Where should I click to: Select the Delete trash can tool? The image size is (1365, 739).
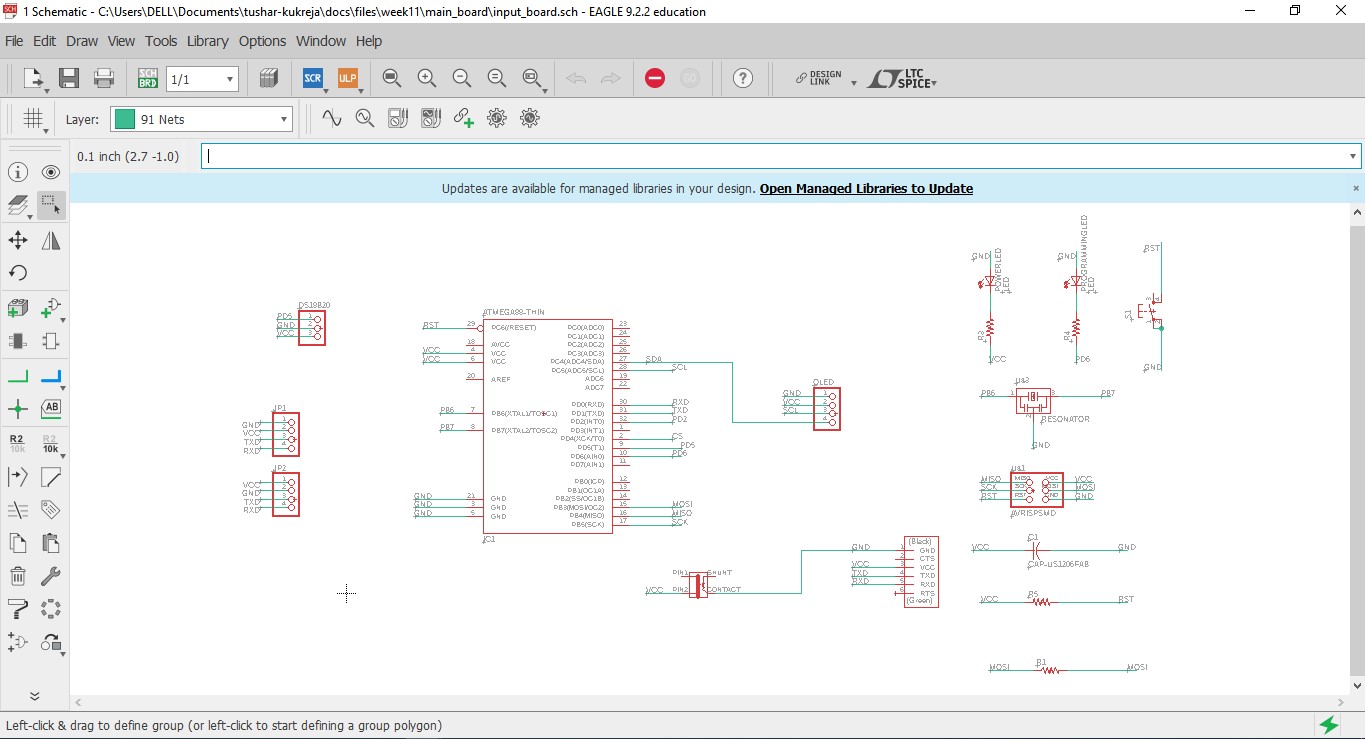click(18, 576)
